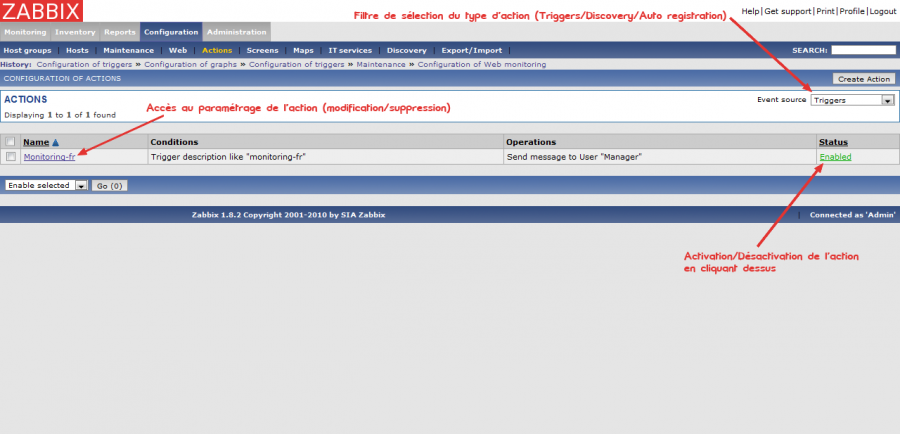The width and height of the screenshot is (900, 434).
Task: Open Maintenance submenu item
Action: 129,51
